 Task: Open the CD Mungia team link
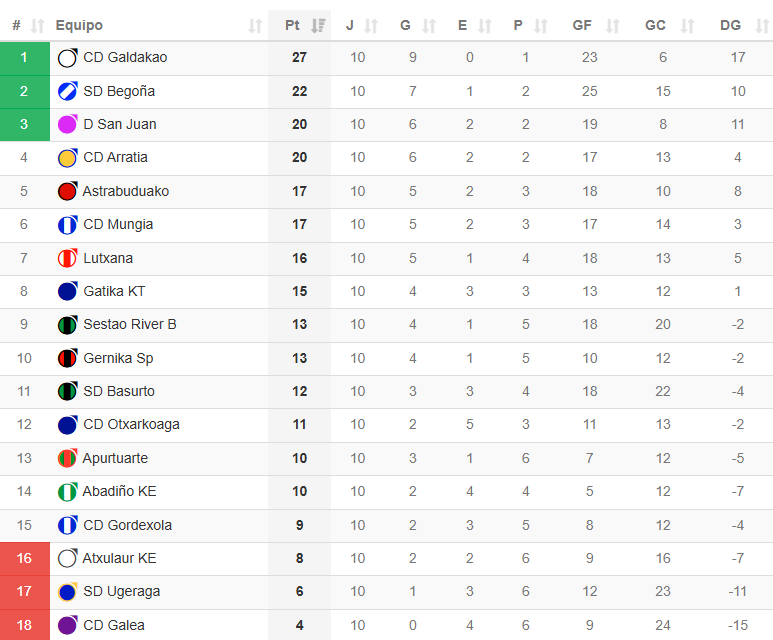(118, 225)
